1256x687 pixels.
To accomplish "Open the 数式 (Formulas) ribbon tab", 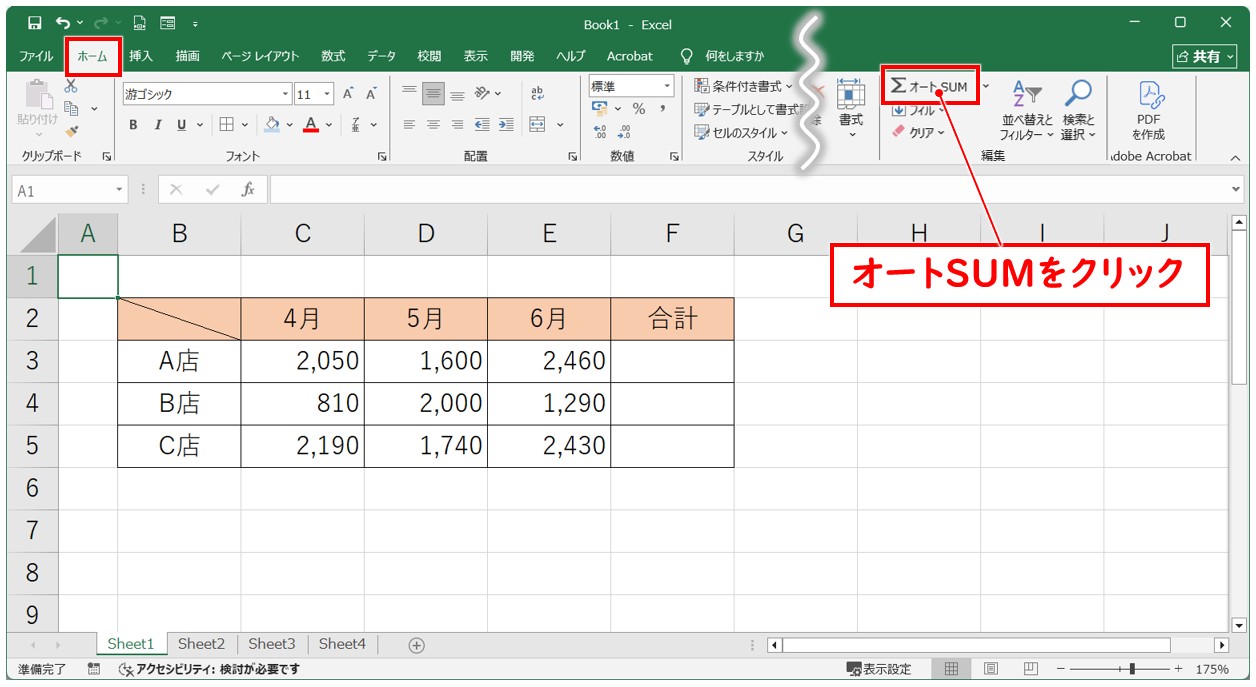I will (333, 56).
